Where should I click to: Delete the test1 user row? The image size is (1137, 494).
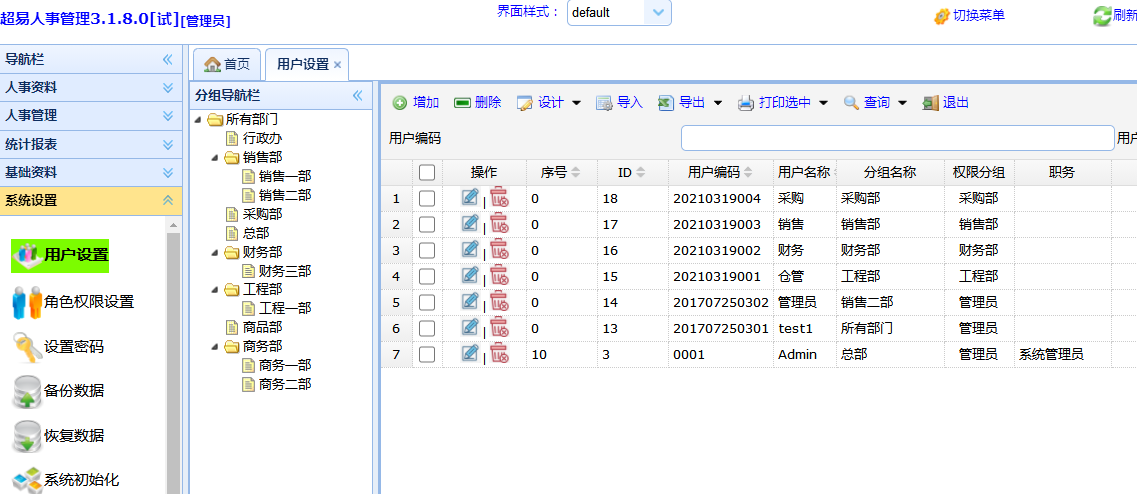pyautogui.click(x=499, y=328)
